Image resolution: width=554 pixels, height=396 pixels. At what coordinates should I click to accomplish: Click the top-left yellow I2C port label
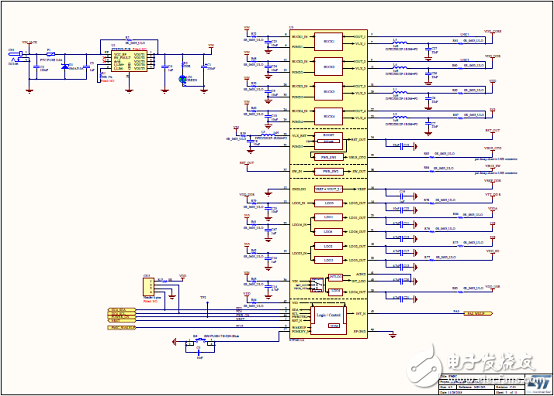(121, 310)
